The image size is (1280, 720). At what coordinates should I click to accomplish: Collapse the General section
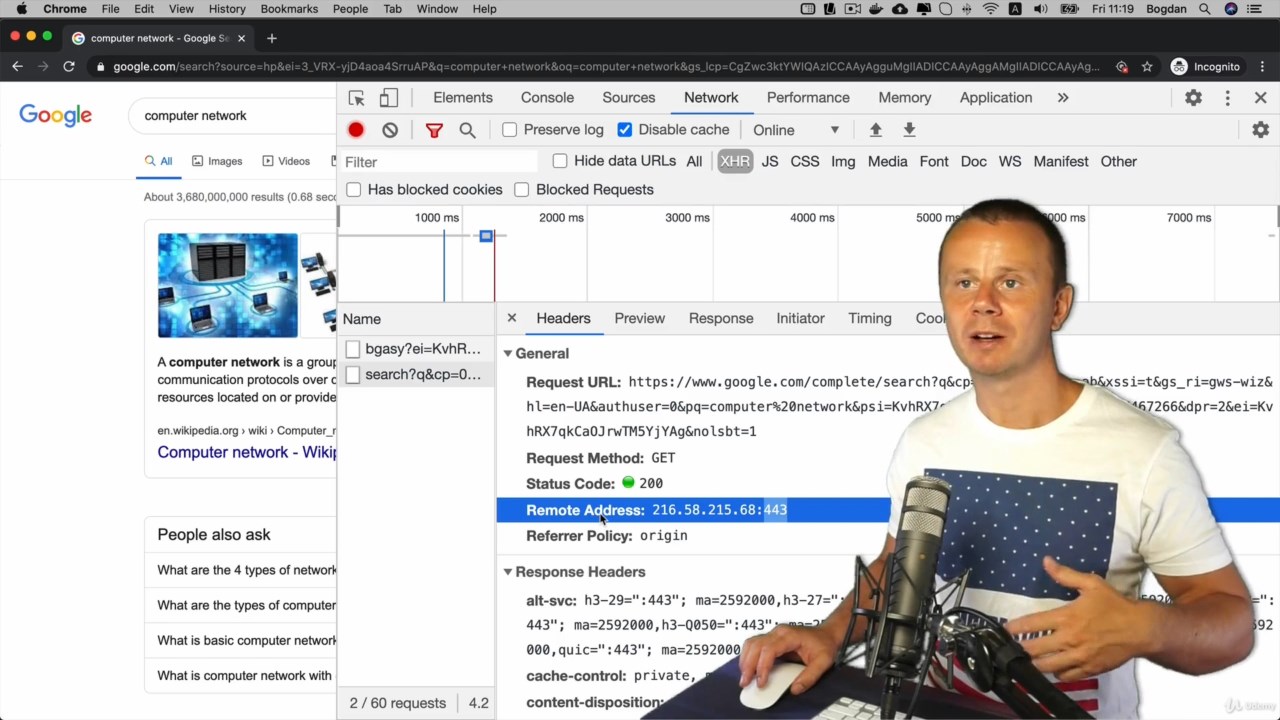tap(508, 354)
